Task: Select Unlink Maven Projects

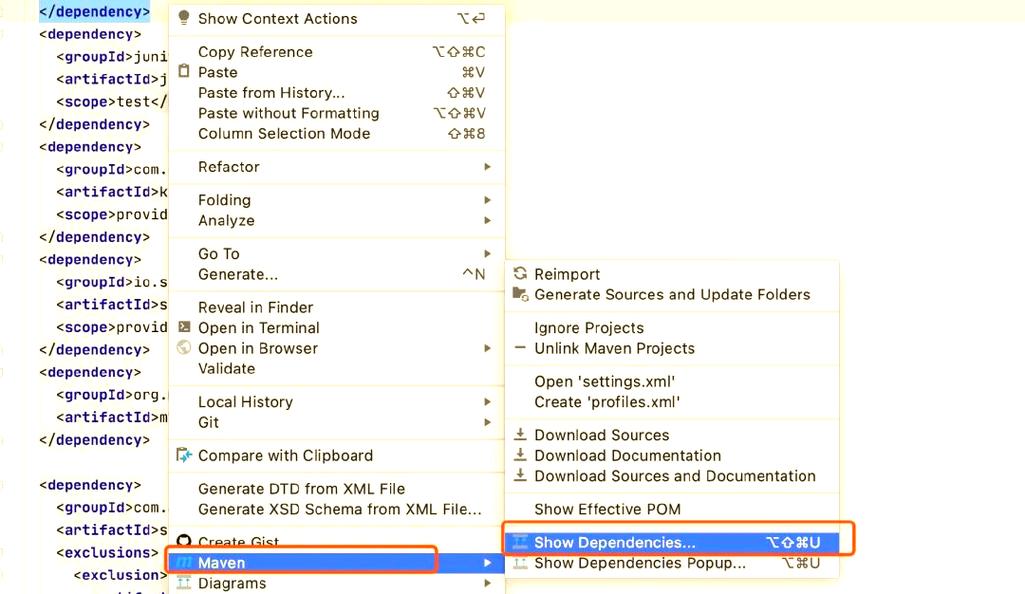Action: coord(614,348)
